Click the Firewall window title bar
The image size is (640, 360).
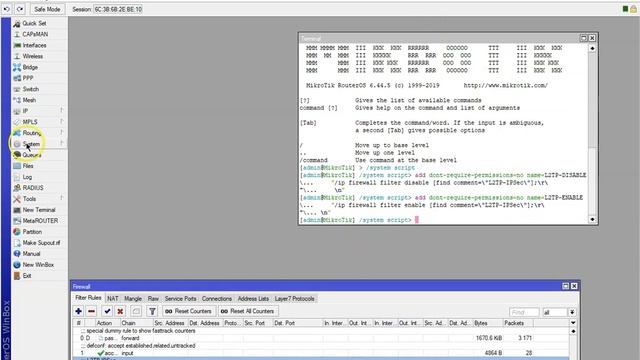[x=316, y=286]
